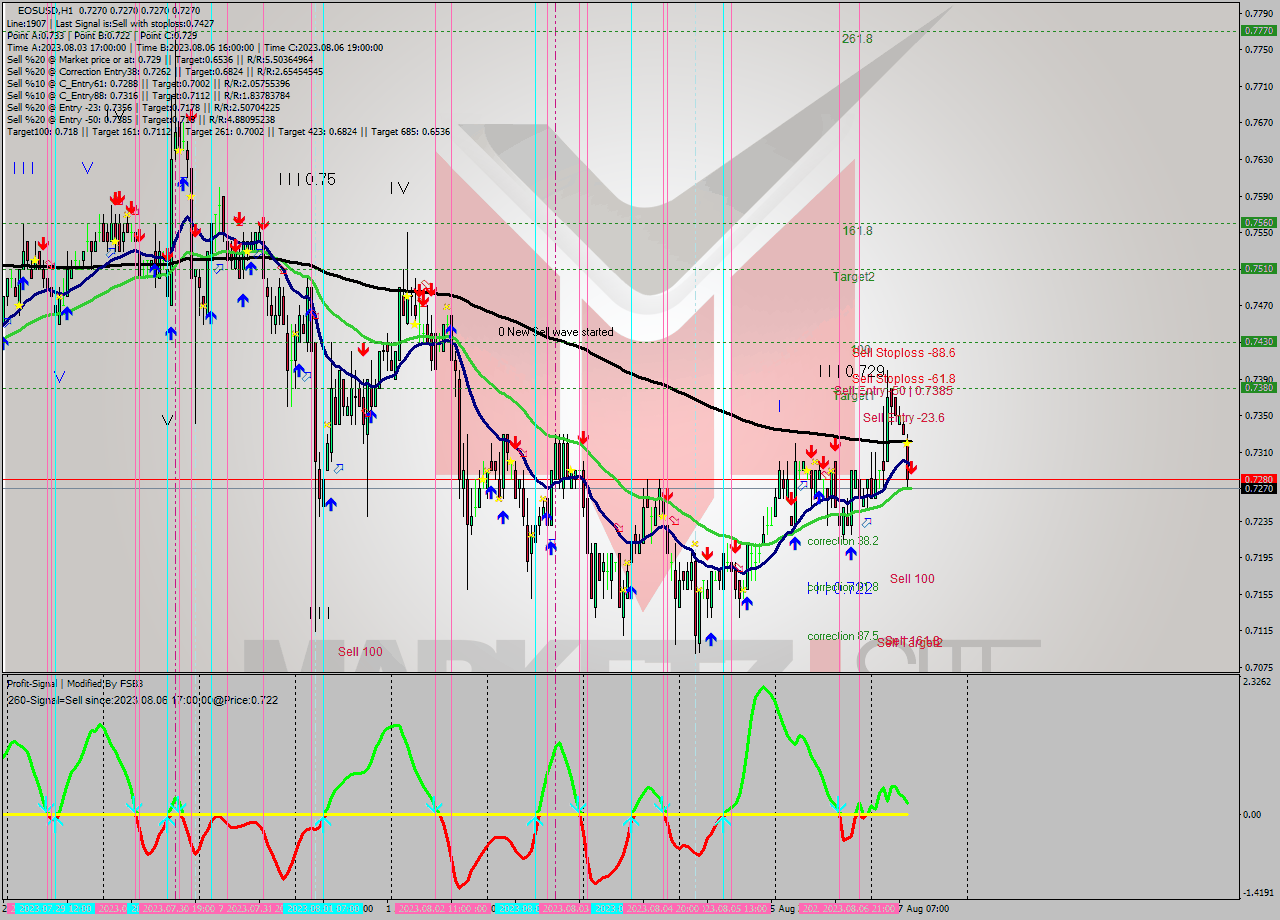Viewport: 1280px width, 920px height.
Task: Click the black 'I V' wave label
Action: click(400, 187)
